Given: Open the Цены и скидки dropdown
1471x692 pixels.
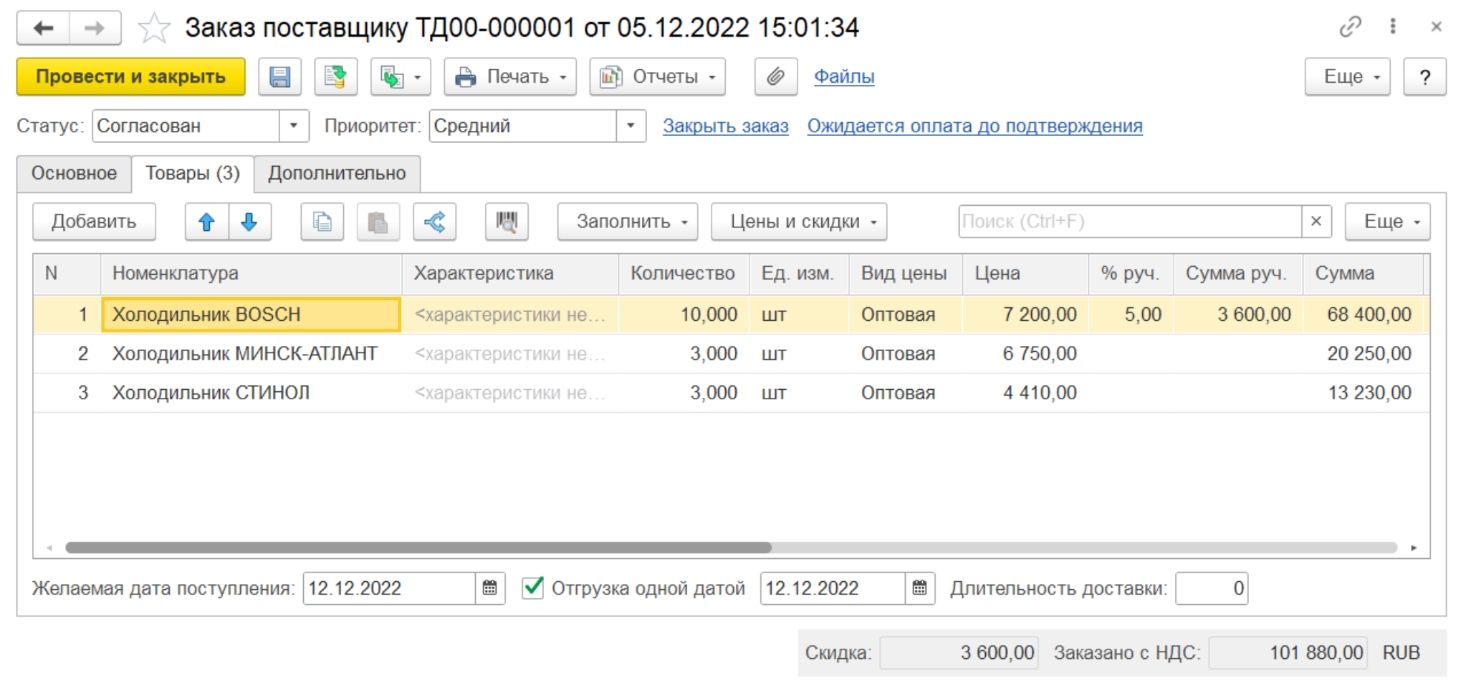Looking at the screenshot, I should click(x=798, y=222).
